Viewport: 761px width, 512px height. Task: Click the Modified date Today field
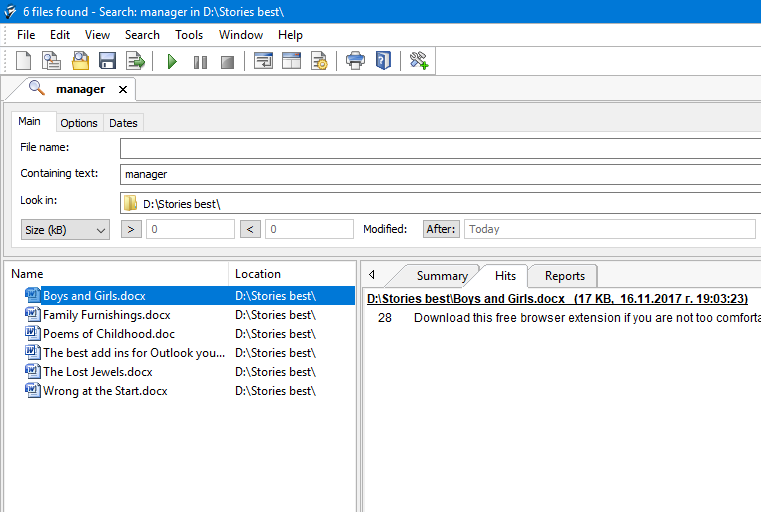pyautogui.click(x=610, y=229)
